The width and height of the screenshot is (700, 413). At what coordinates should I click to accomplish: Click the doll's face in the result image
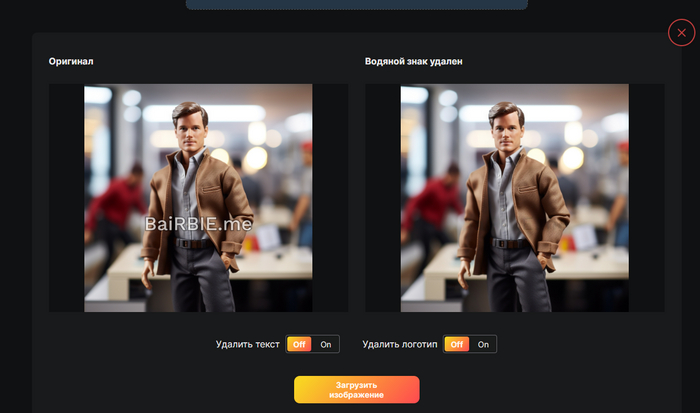click(x=505, y=128)
